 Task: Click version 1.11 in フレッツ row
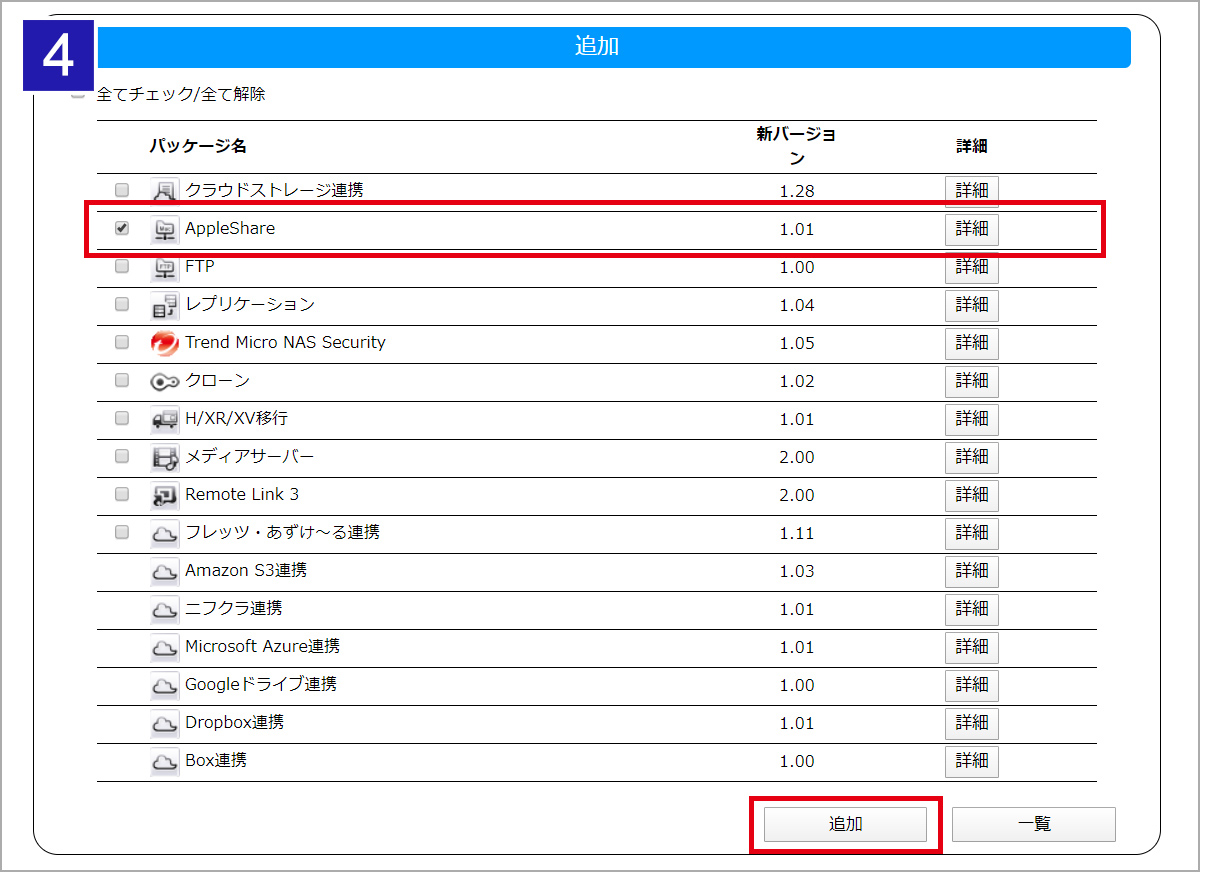[x=797, y=533]
